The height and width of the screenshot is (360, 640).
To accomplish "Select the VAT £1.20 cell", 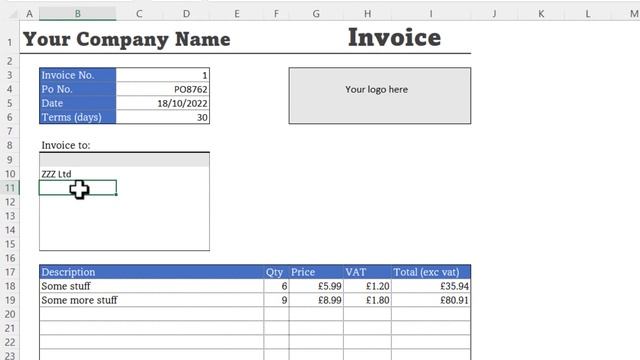I will 367,286.
